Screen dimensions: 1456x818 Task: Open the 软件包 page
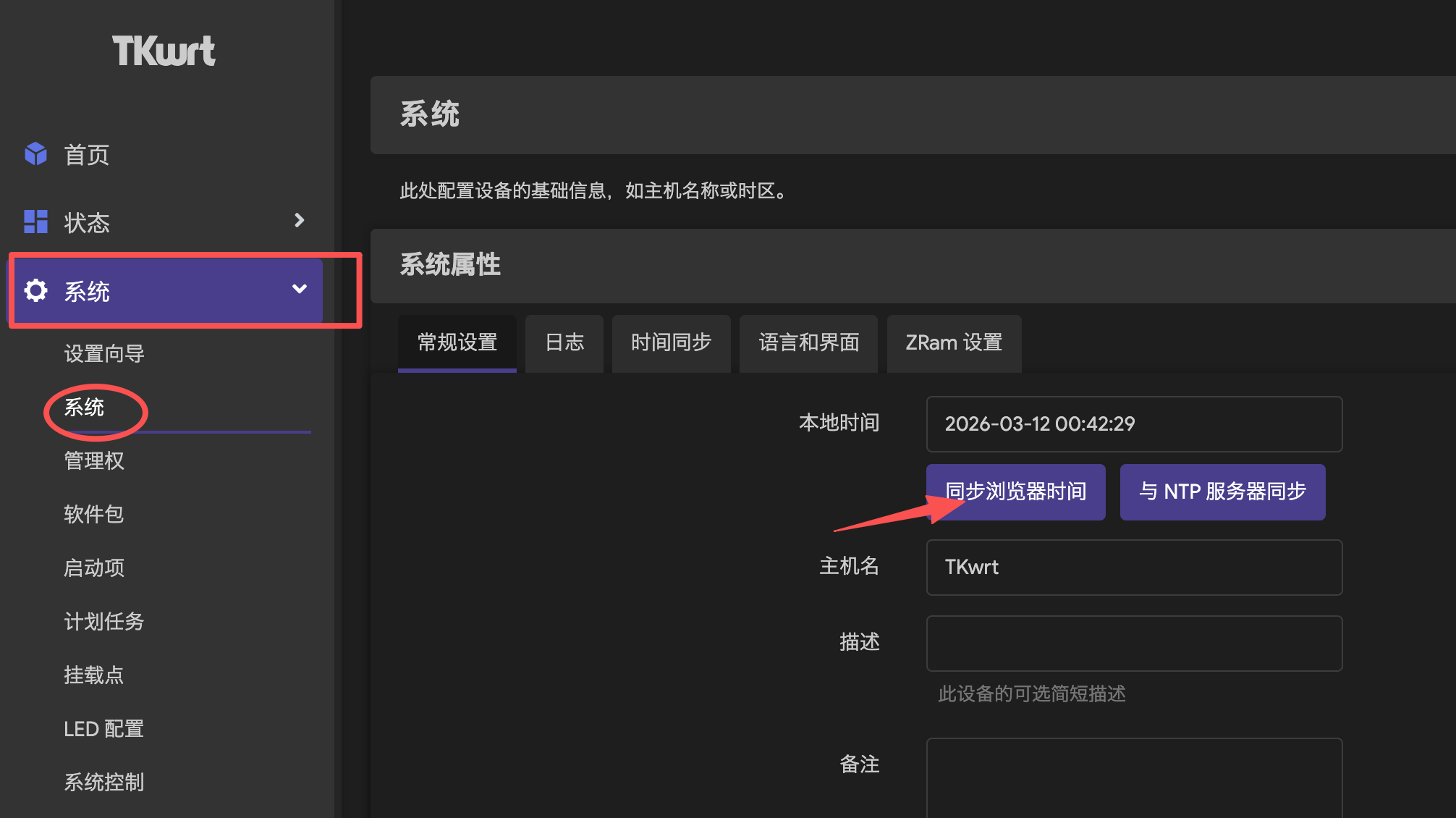(93, 514)
